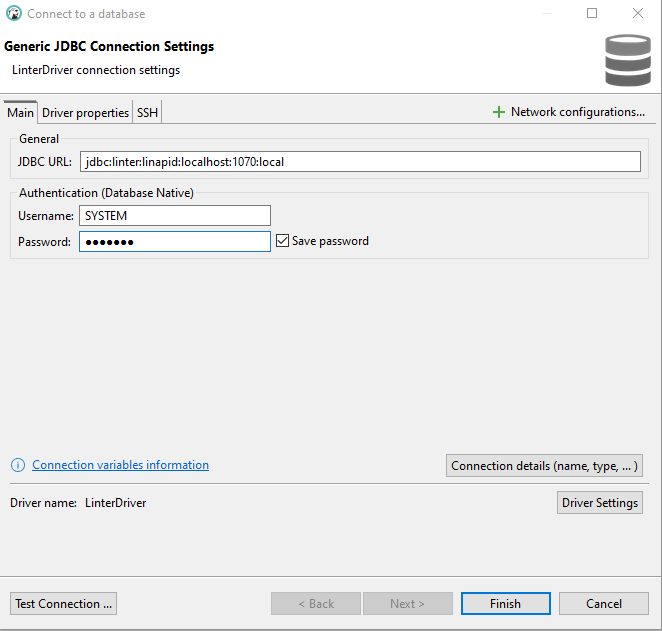Cancel the connection wizard
This screenshot has height=631, width=662.
[x=603, y=604]
